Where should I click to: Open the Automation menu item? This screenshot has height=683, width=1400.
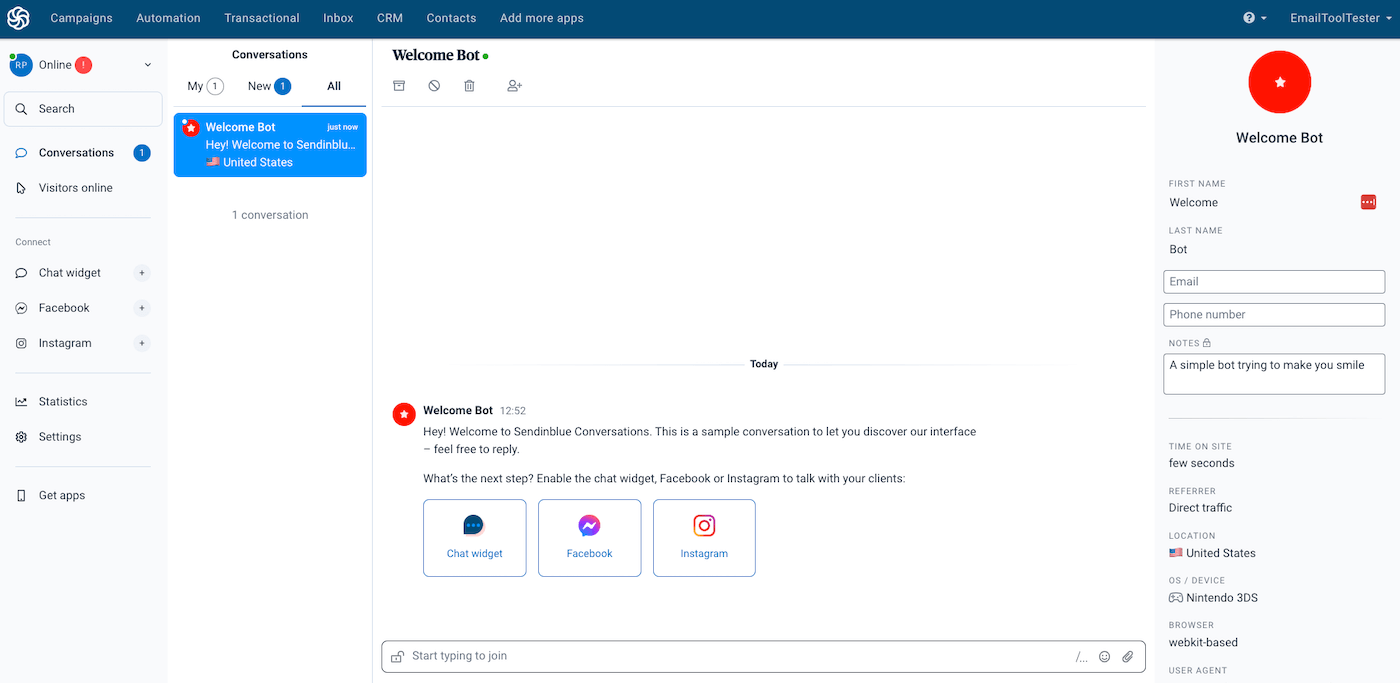pyautogui.click(x=167, y=17)
